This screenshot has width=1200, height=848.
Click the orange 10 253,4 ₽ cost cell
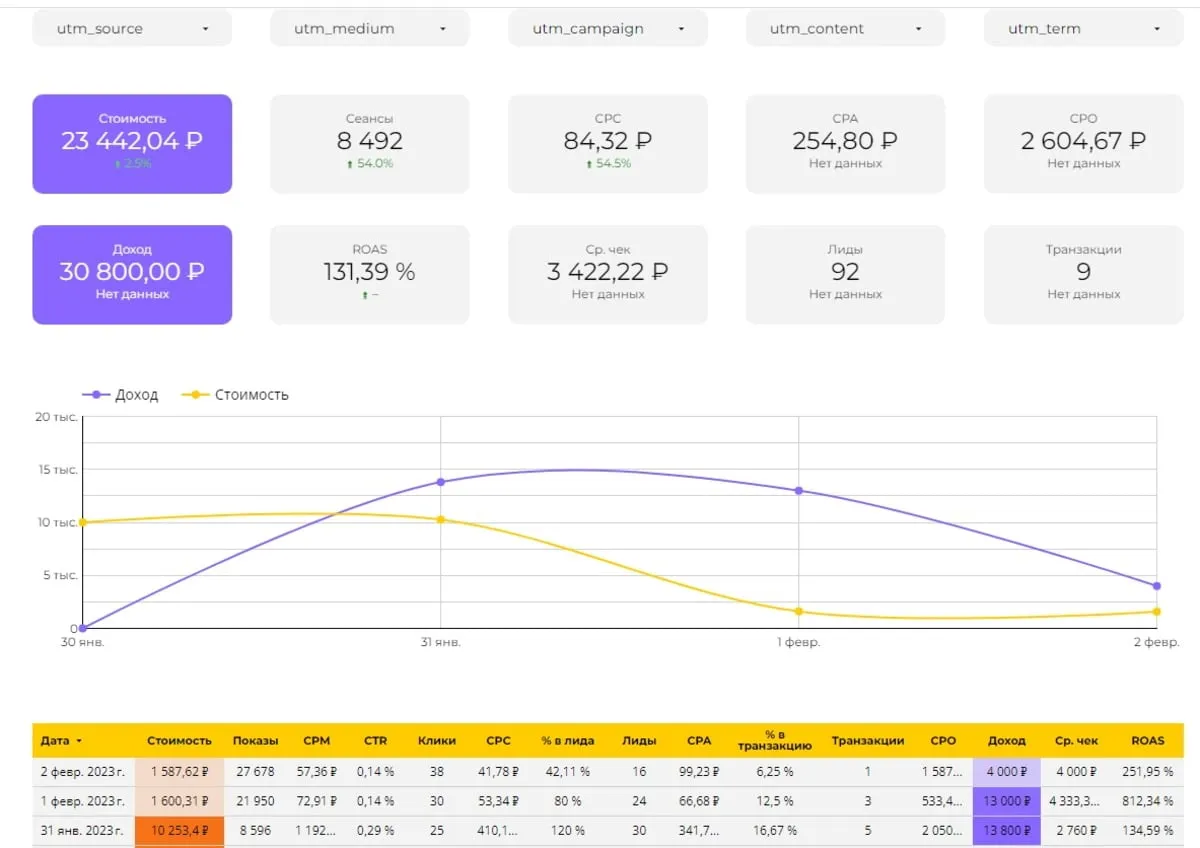point(179,830)
